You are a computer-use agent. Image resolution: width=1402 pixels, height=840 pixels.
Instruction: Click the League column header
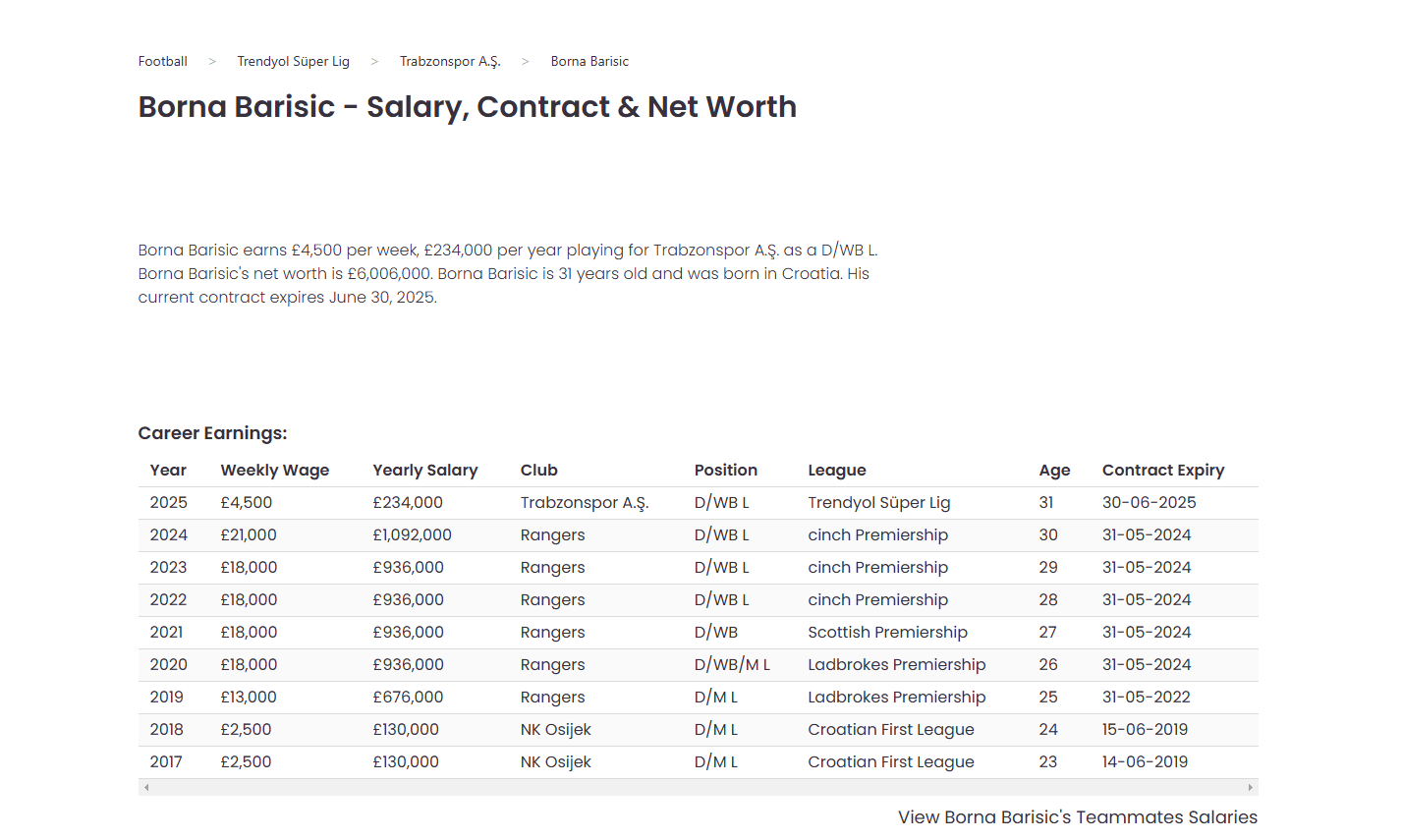click(837, 471)
